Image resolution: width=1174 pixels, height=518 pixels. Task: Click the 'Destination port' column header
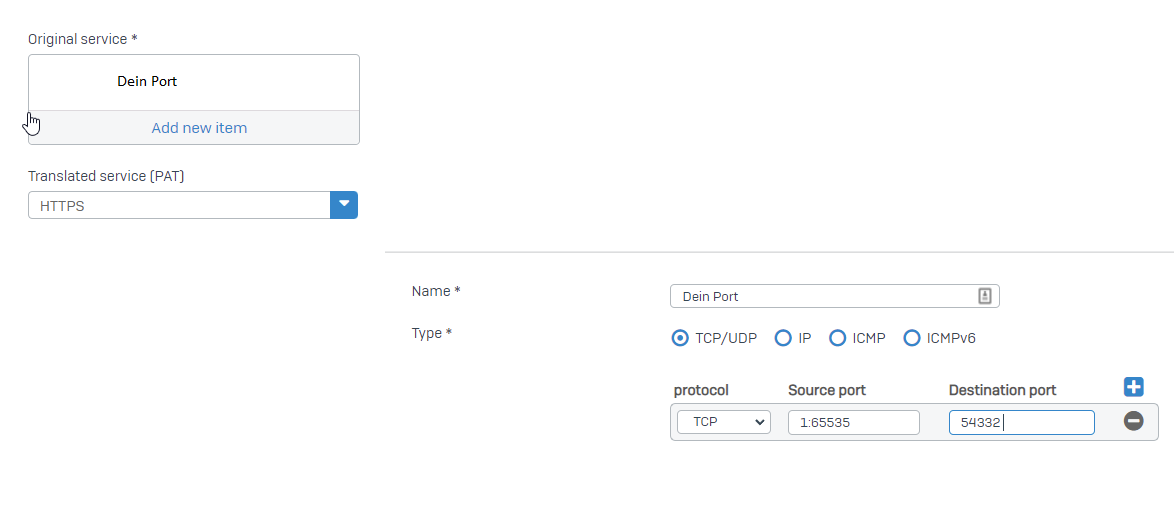click(x=1002, y=390)
